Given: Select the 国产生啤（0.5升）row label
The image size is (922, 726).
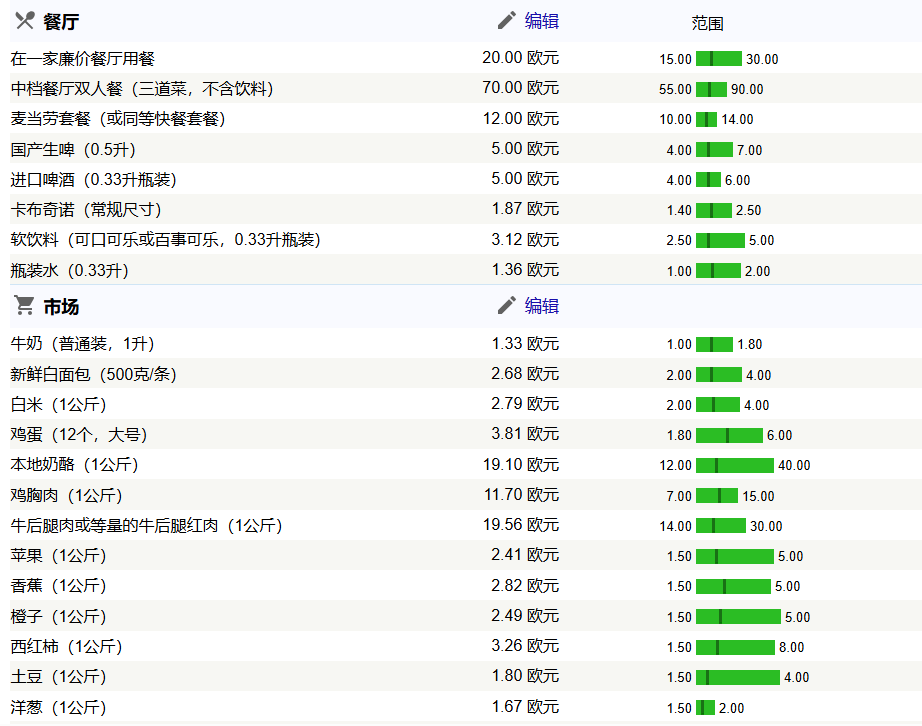Looking at the screenshot, I should click(x=73, y=150).
